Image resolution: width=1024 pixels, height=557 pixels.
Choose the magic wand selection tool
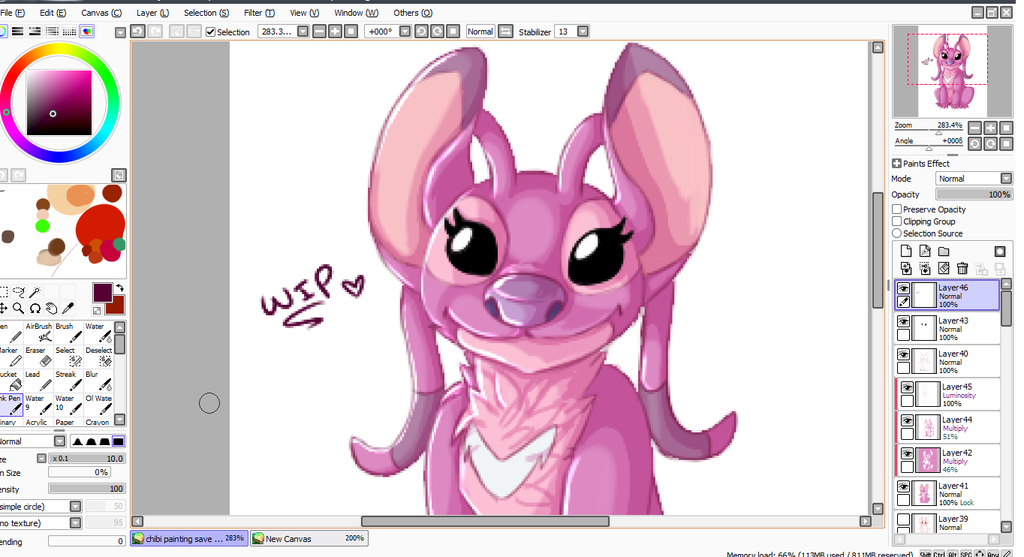coord(34,292)
